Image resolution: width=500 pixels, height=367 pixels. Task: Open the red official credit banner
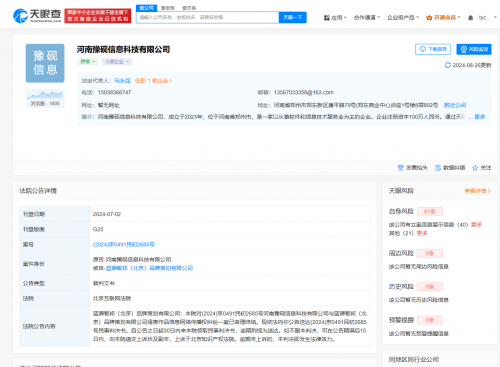click(98, 16)
